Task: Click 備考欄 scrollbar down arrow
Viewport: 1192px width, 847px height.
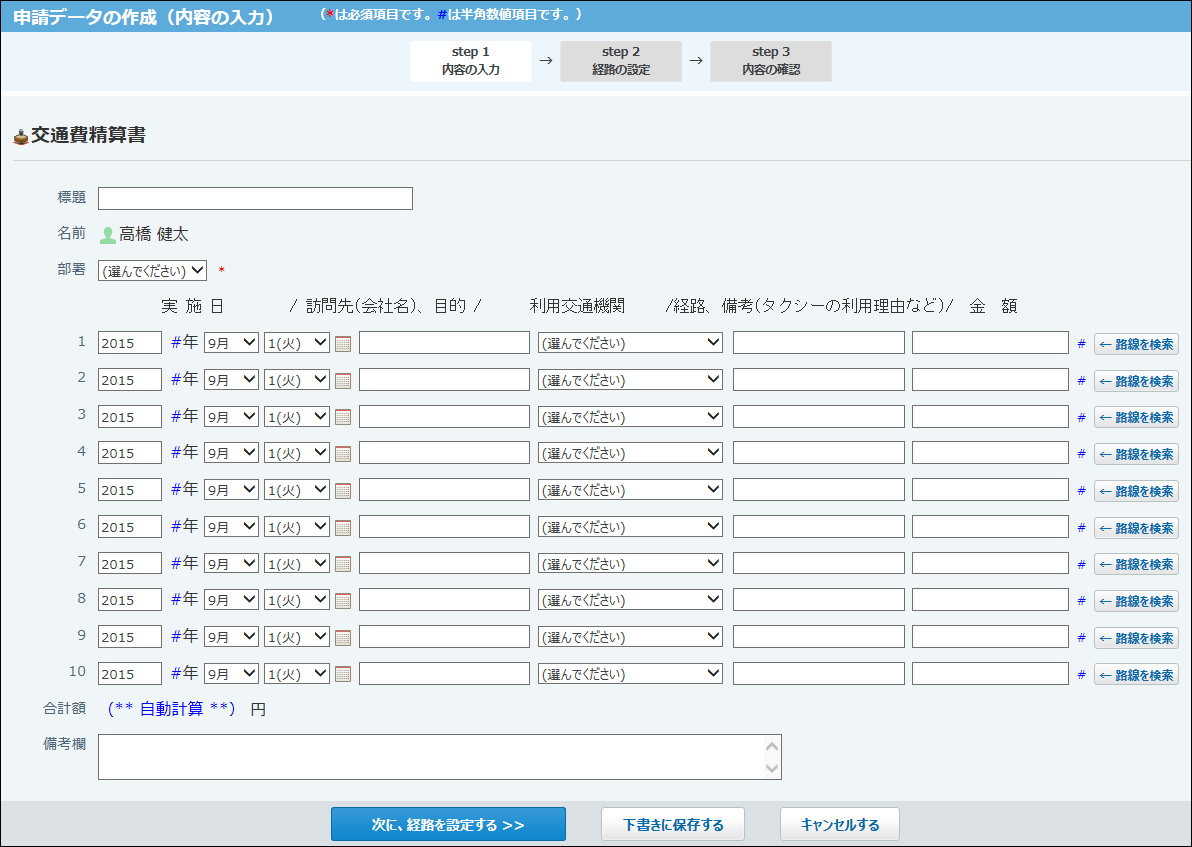Action: (772, 768)
